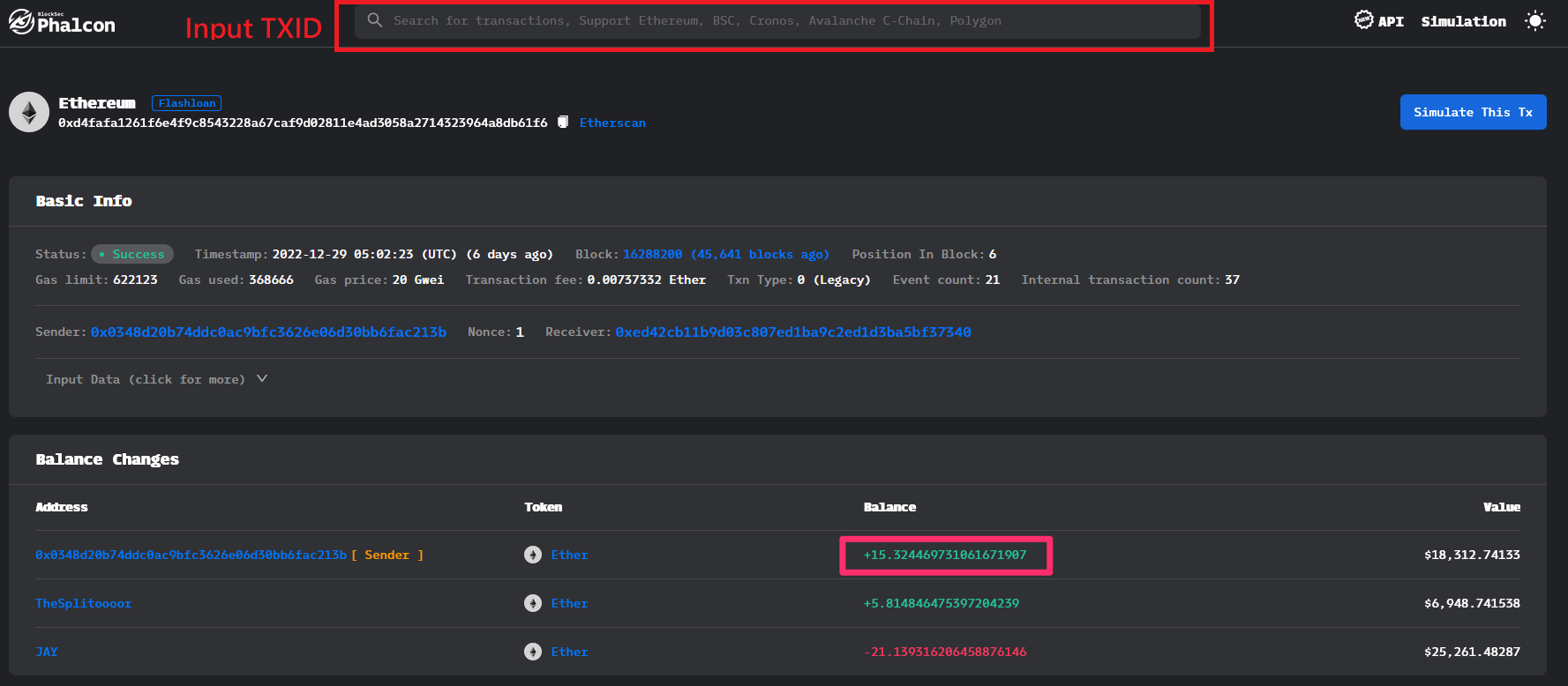Click Ether token link in Sender row
1568x686 pixels.
tap(569, 555)
